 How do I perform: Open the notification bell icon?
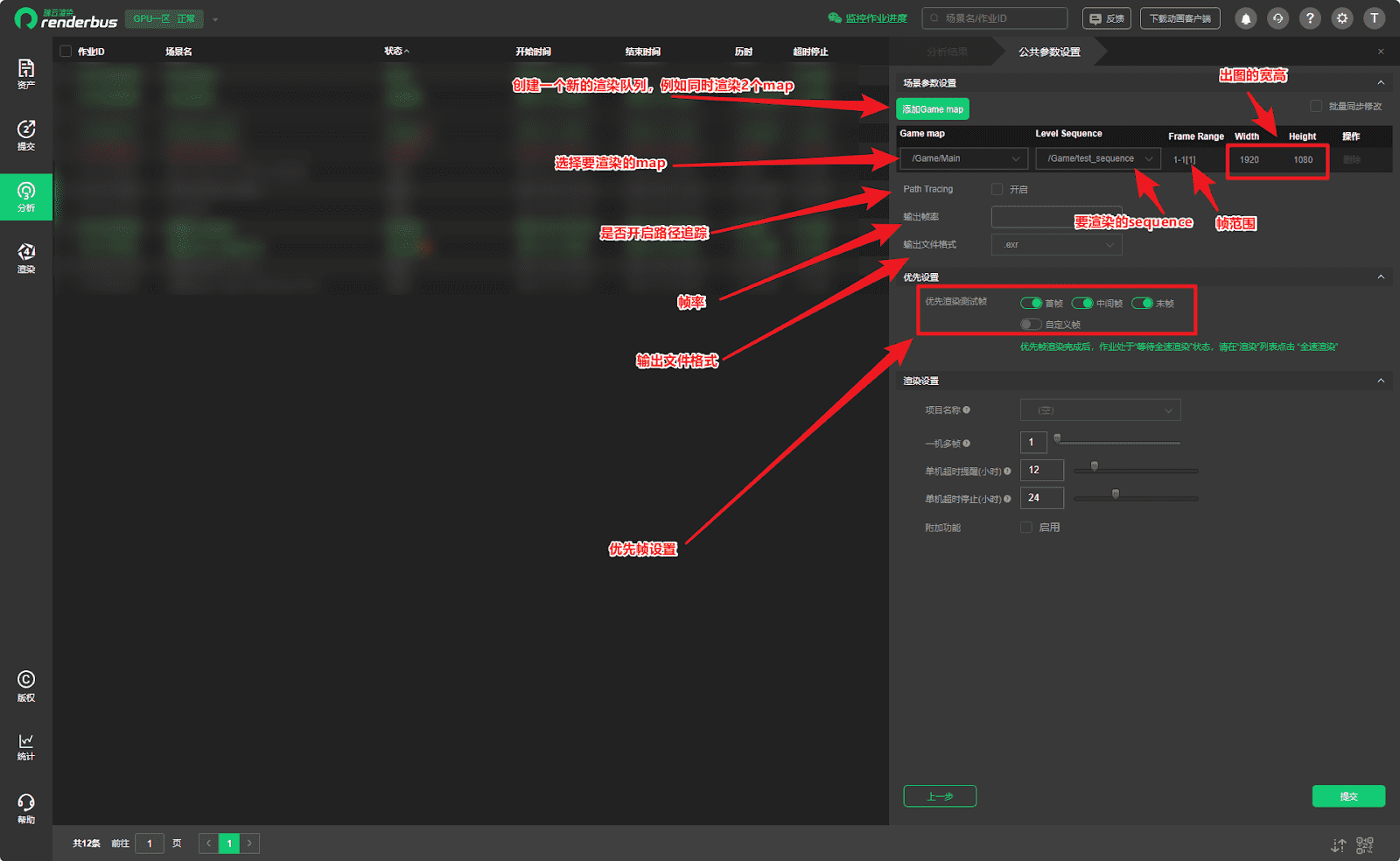tap(1246, 18)
